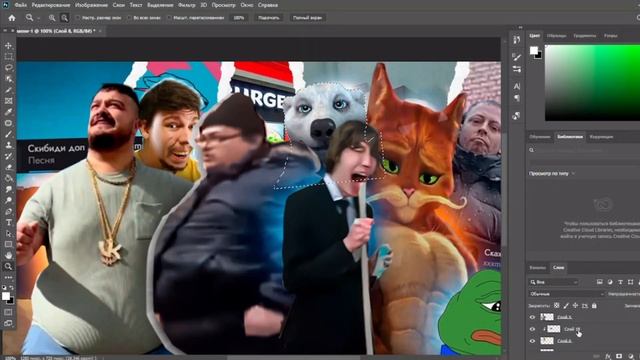Toggle the 'Настр. размер окон' checkbox
Viewport: 640px width, 360px height.
tap(78, 18)
